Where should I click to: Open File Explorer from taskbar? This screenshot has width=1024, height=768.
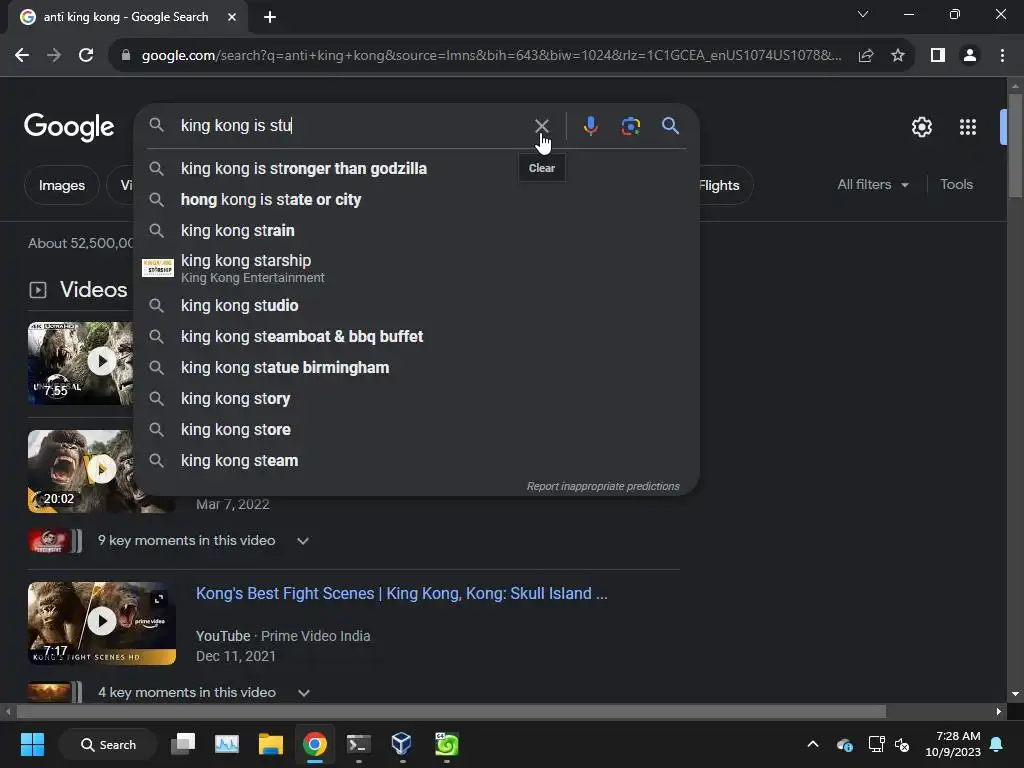tap(270, 744)
